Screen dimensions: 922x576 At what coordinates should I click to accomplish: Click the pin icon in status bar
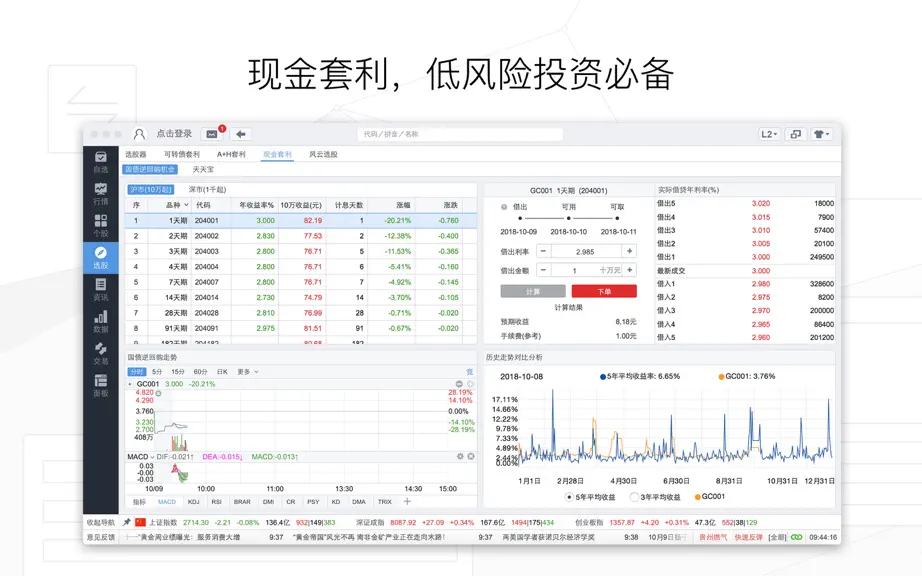(x=126, y=522)
